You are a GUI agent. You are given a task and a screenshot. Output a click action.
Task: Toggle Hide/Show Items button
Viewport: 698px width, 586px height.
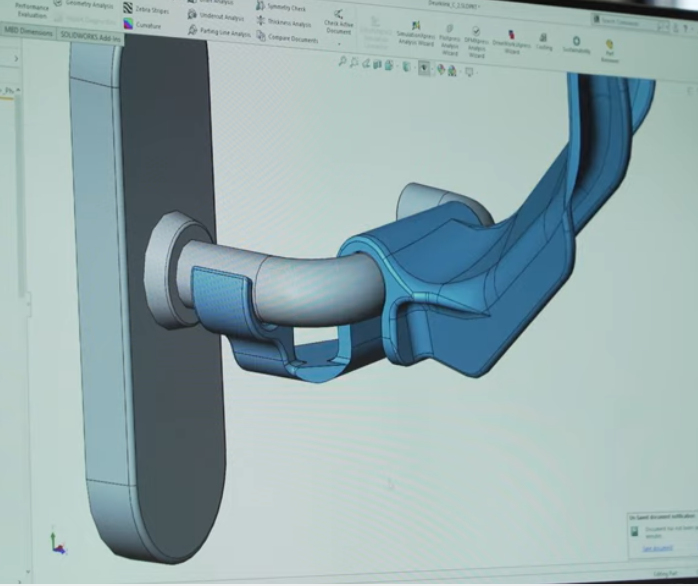coord(424,68)
